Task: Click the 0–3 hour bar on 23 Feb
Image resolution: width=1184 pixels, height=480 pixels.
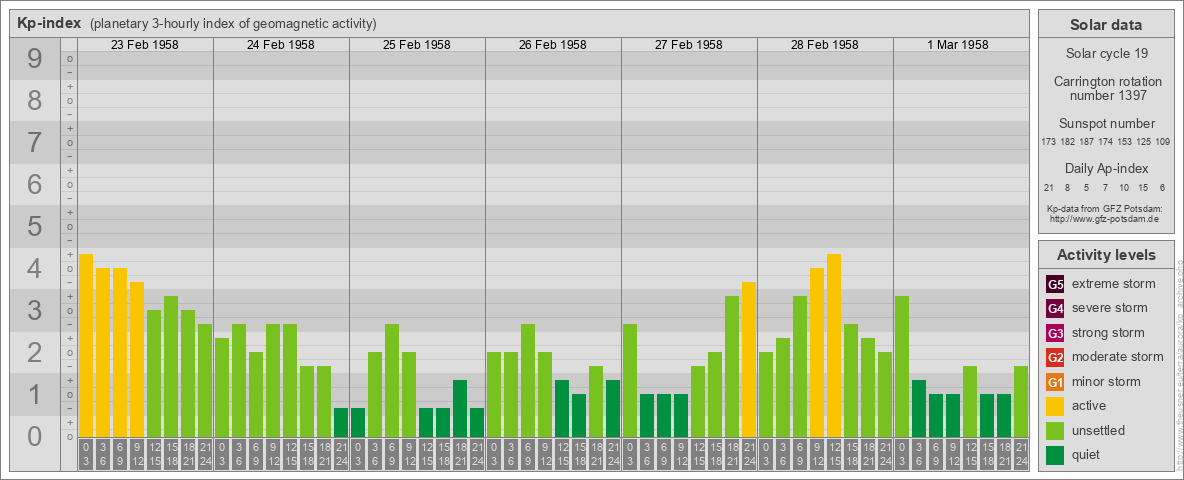Action: point(86,346)
